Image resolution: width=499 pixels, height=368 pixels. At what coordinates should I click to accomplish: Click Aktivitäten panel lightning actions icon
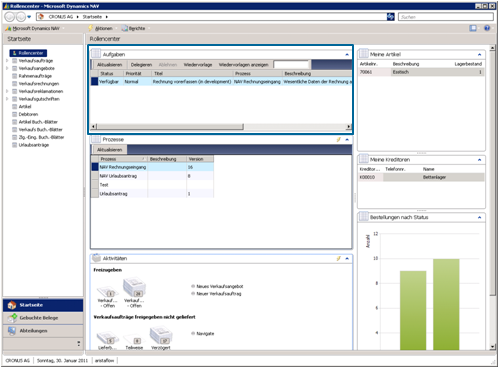point(339,258)
